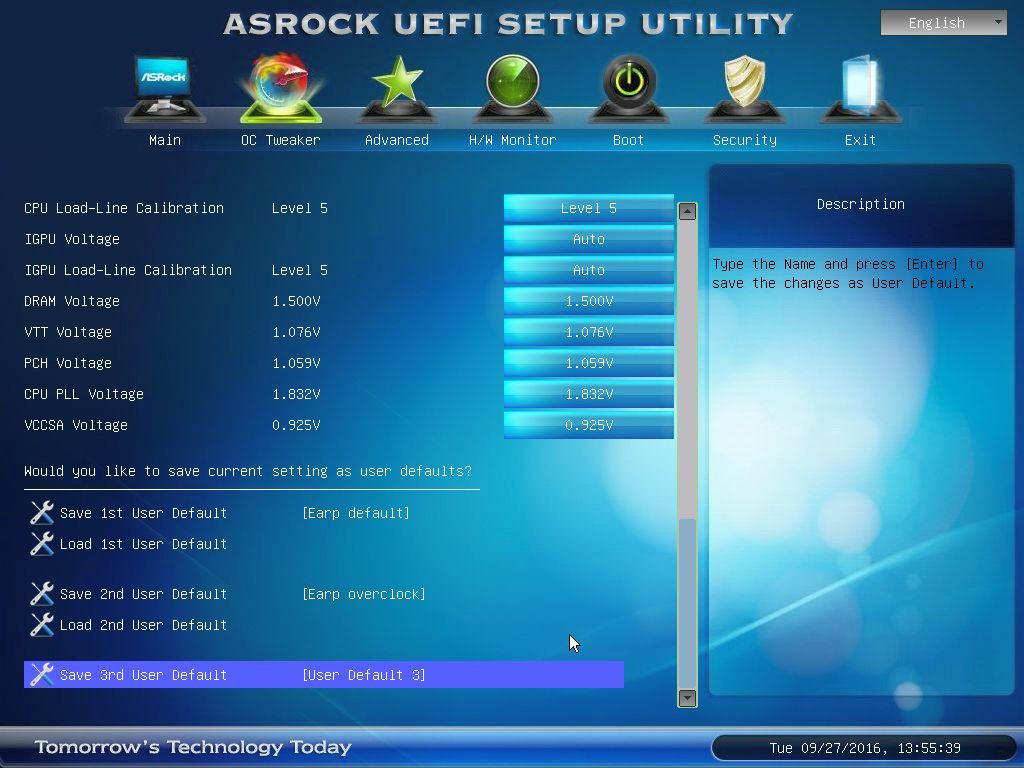Open the English language dropdown
Viewport: 1024px width, 768px height.
(944, 23)
